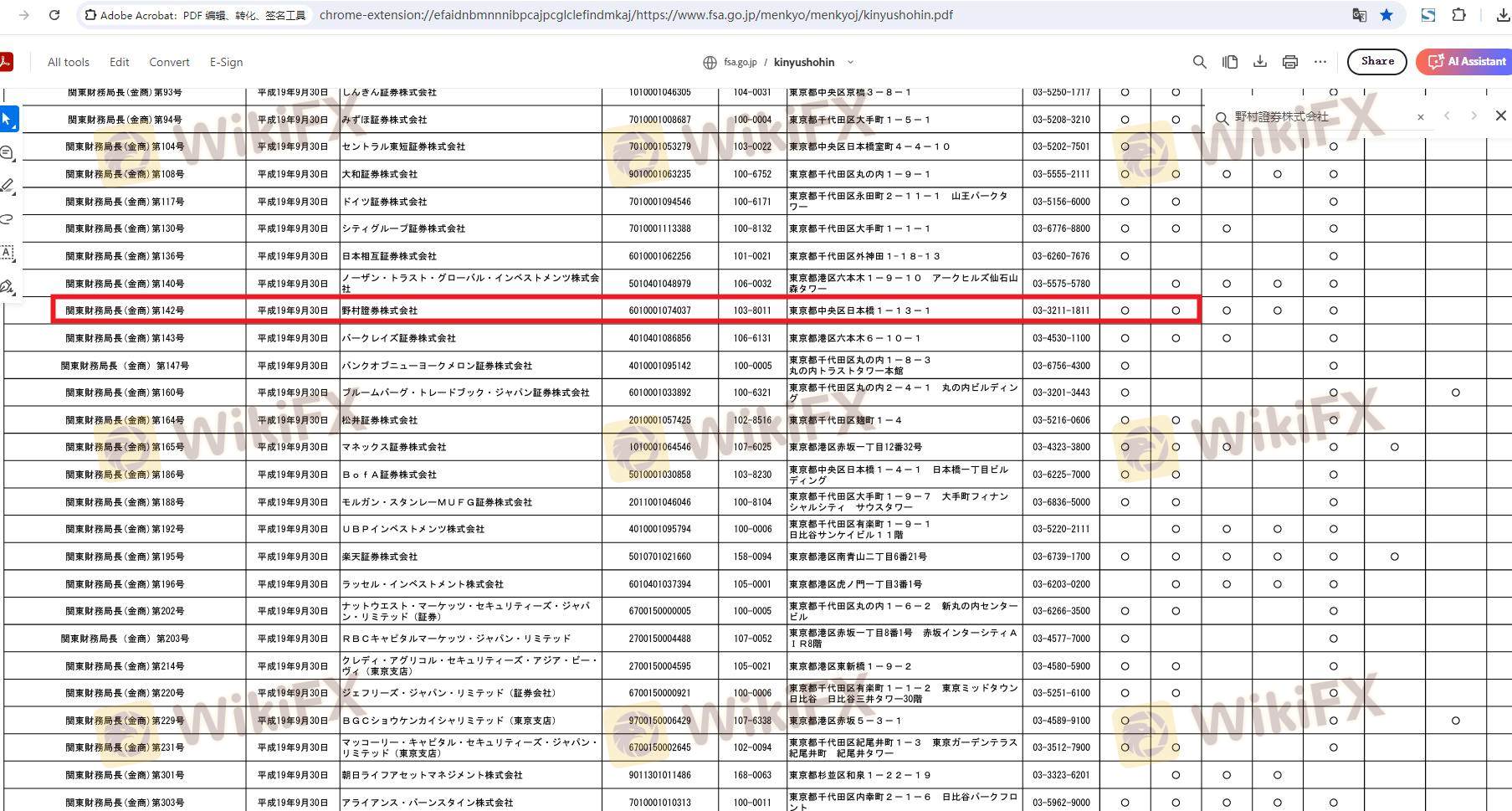Pick the highlighter pen tool
This screenshot has width=1512, height=811.
coord(8,186)
